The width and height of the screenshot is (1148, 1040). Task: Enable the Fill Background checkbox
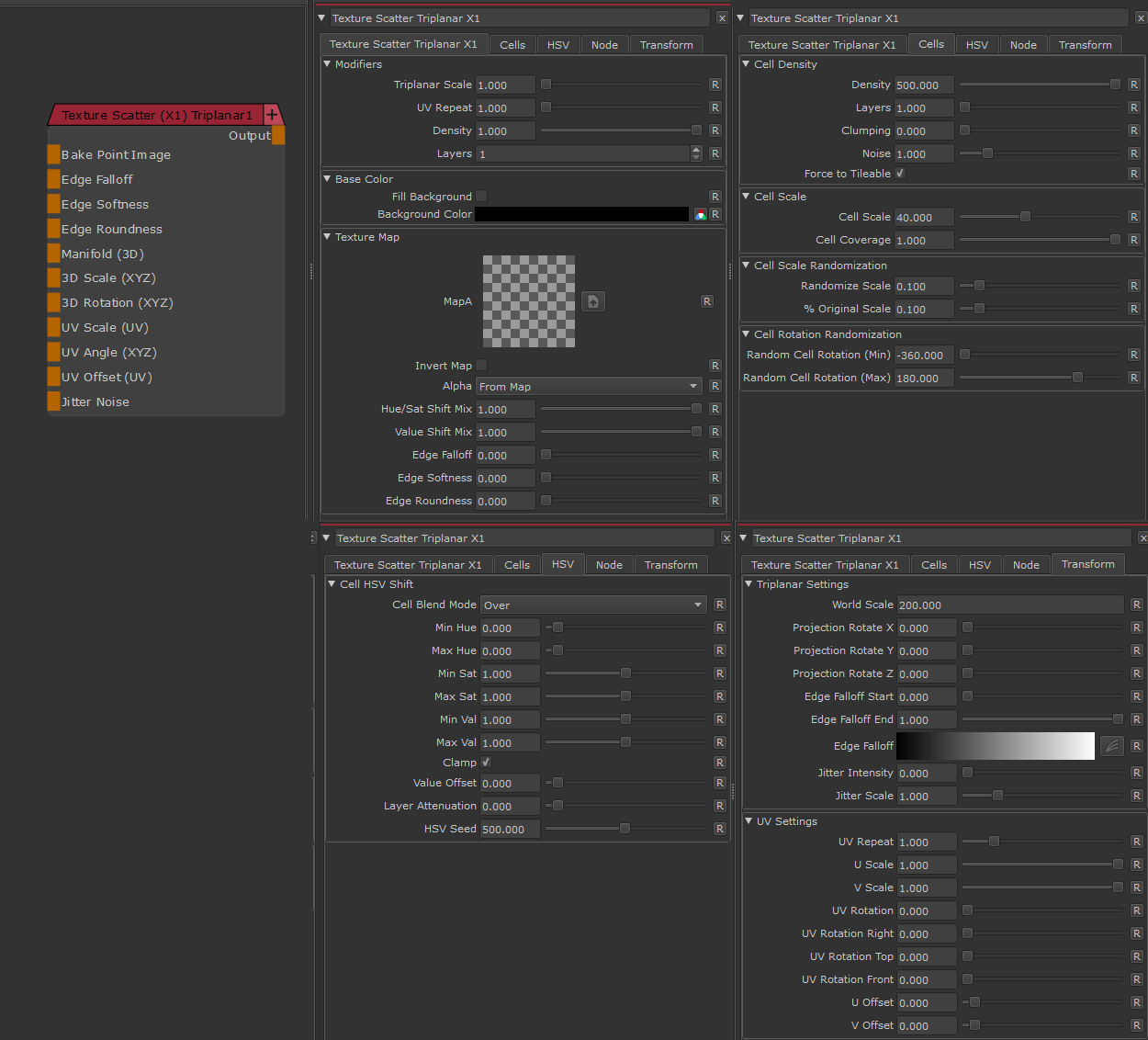pyautogui.click(x=481, y=196)
